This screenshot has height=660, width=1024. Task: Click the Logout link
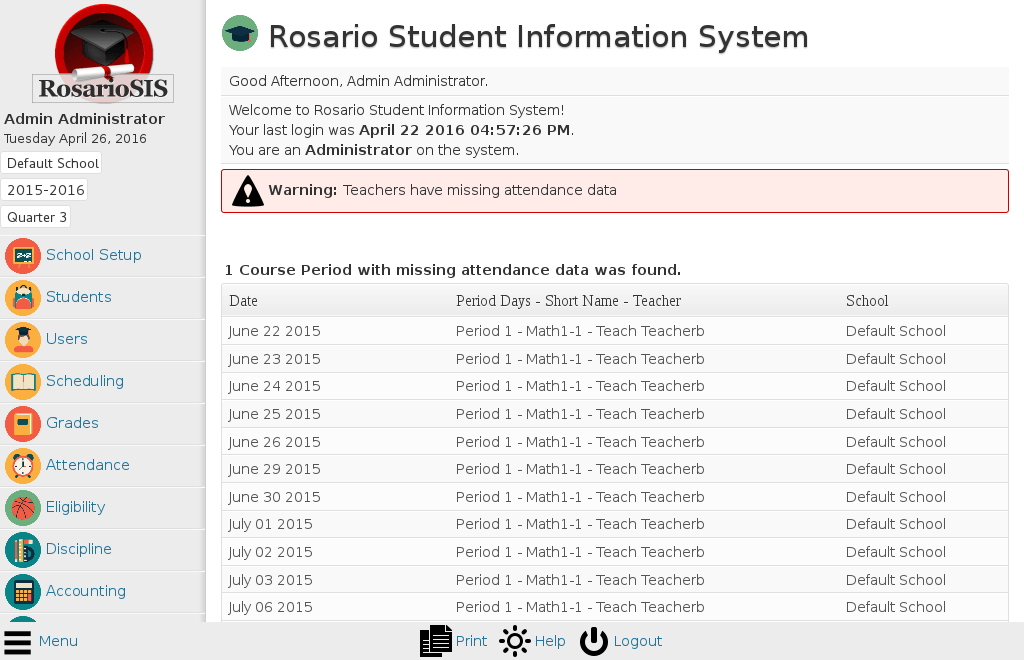click(x=637, y=641)
